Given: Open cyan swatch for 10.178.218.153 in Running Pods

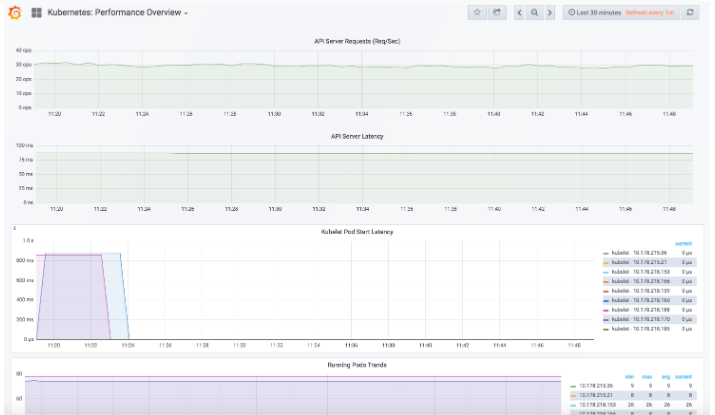Looking at the screenshot, I should 573,405.
